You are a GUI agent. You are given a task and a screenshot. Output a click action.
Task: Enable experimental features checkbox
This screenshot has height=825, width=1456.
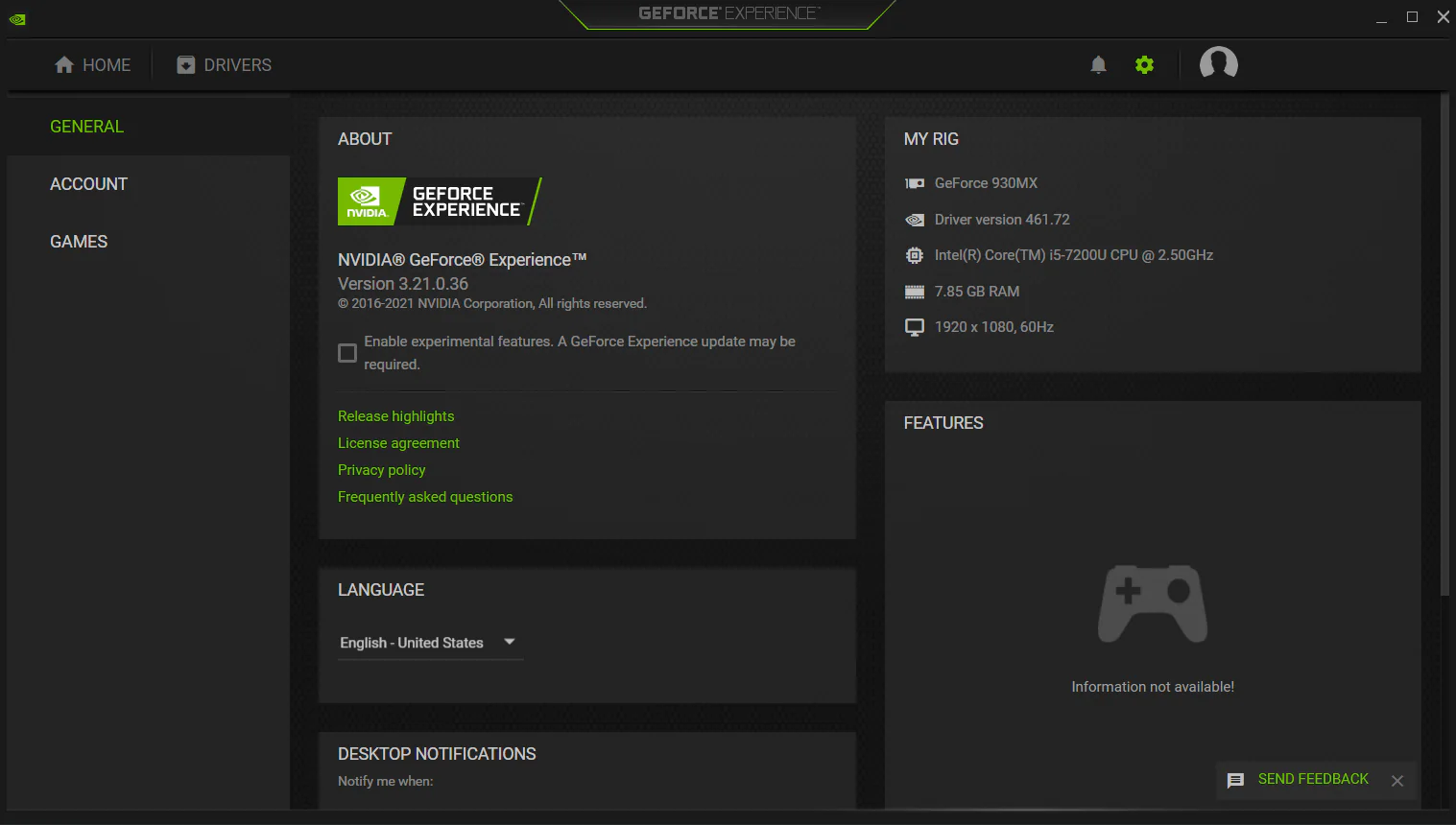(347, 353)
